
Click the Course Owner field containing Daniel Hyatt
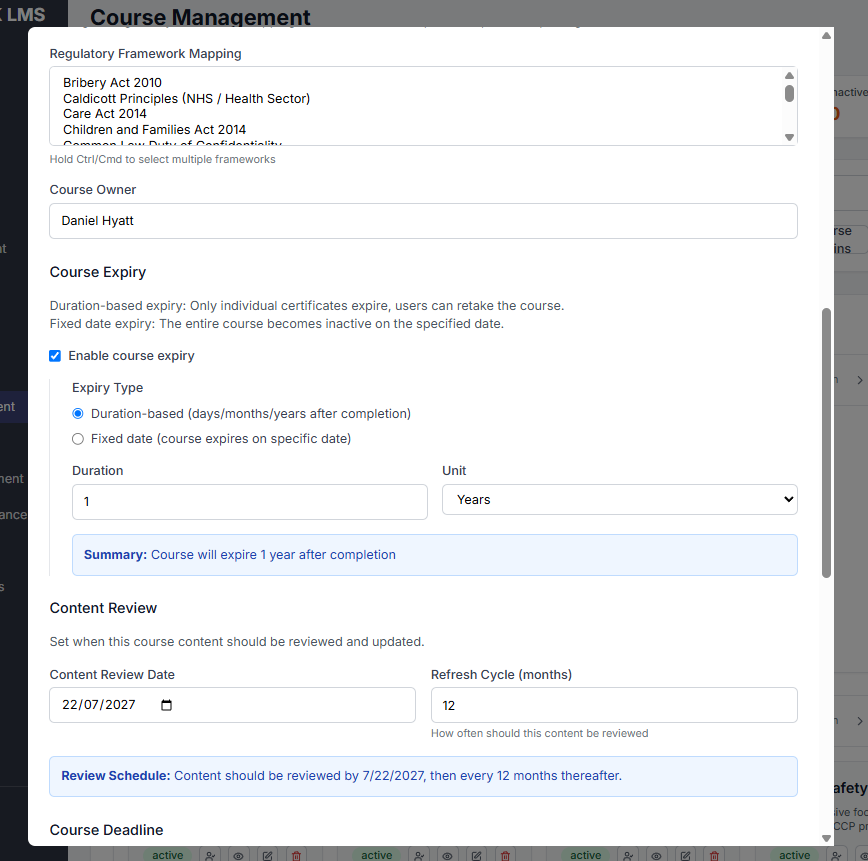click(423, 221)
